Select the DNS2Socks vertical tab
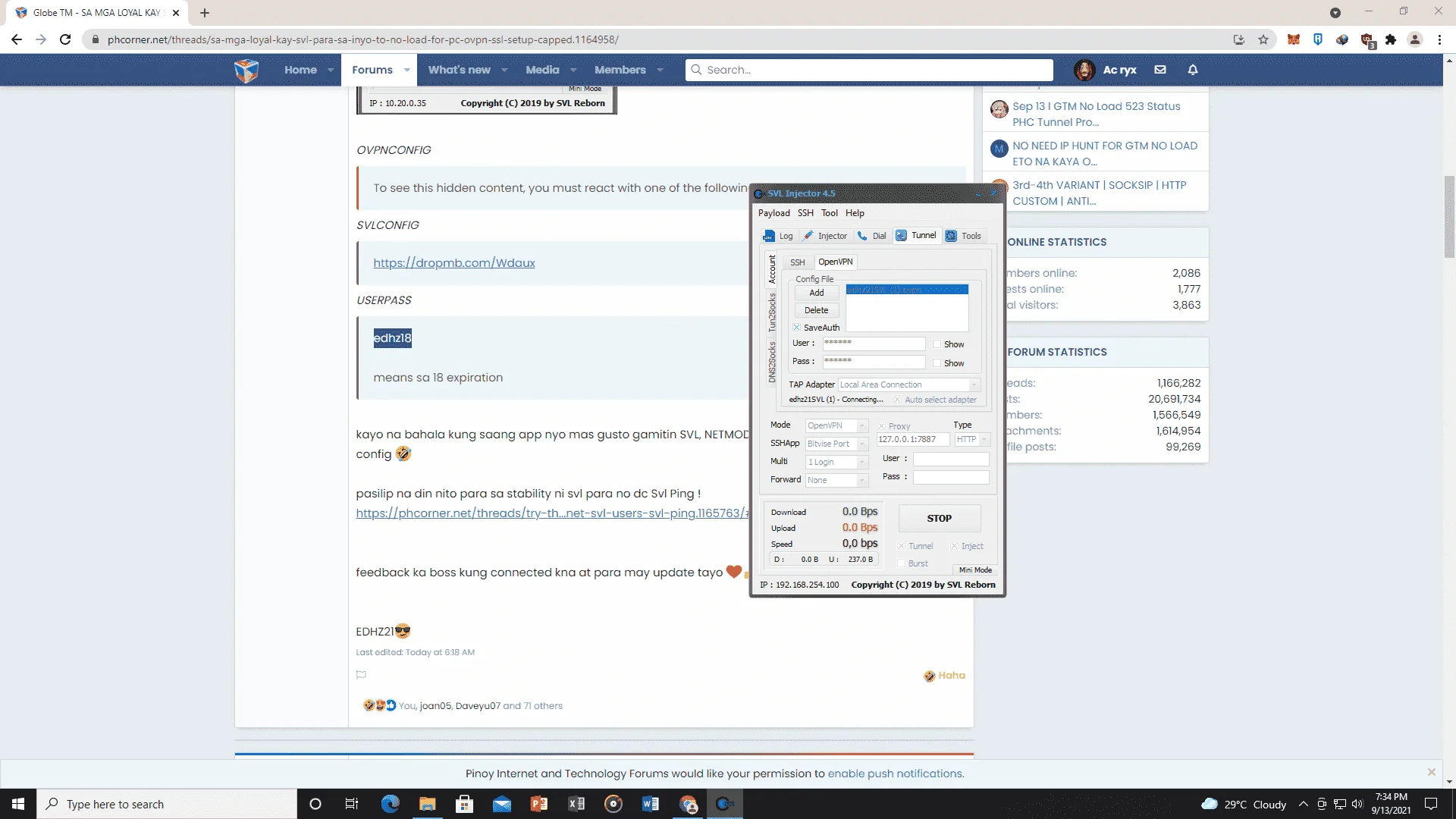Image resolution: width=1456 pixels, height=819 pixels. (x=772, y=362)
